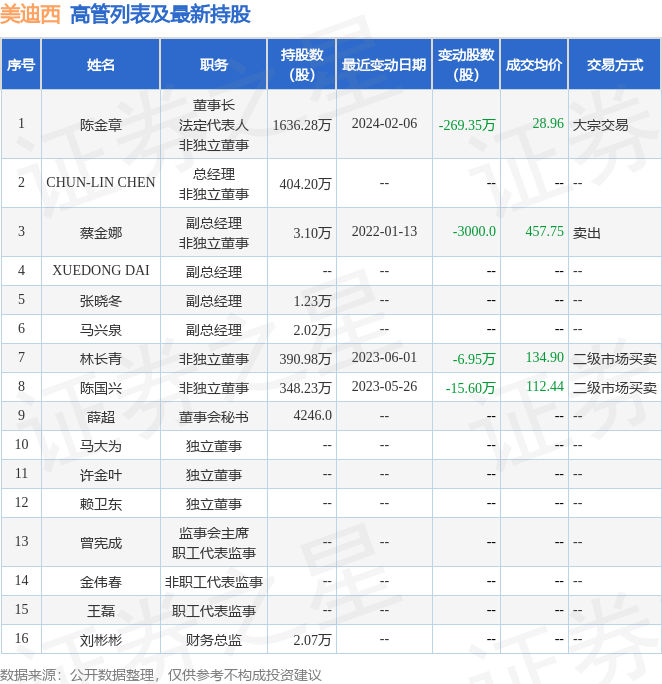Select the name 蔡金娜
Screen dimensions: 662x684
coord(101,233)
